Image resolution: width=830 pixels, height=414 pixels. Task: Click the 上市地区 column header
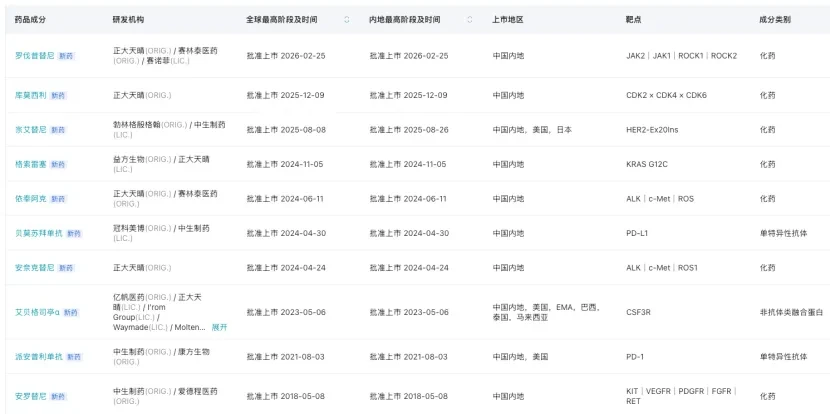[x=508, y=20]
